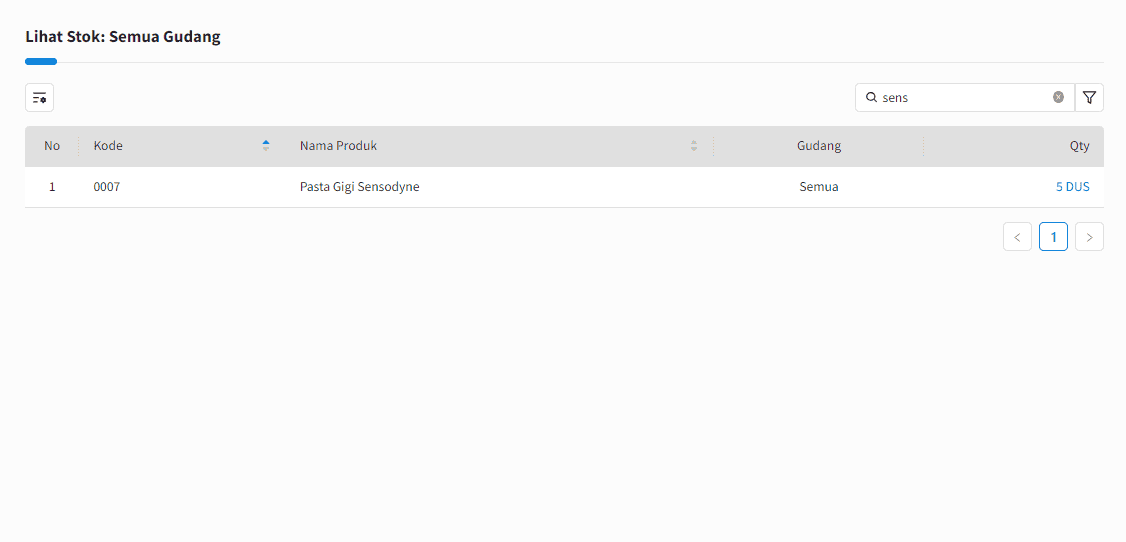Go to the previous page arrow

click(x=1018, y=237)
